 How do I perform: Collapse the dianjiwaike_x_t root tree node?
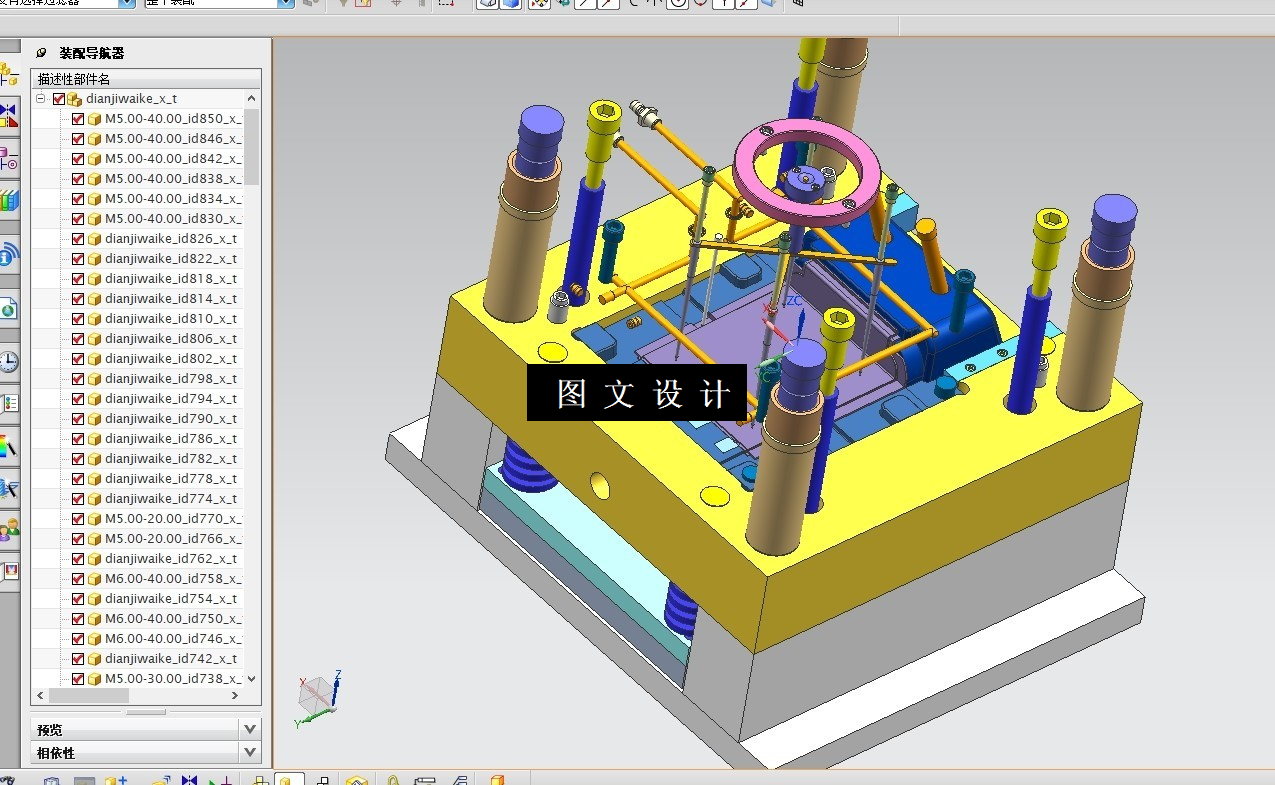point(41,99)
